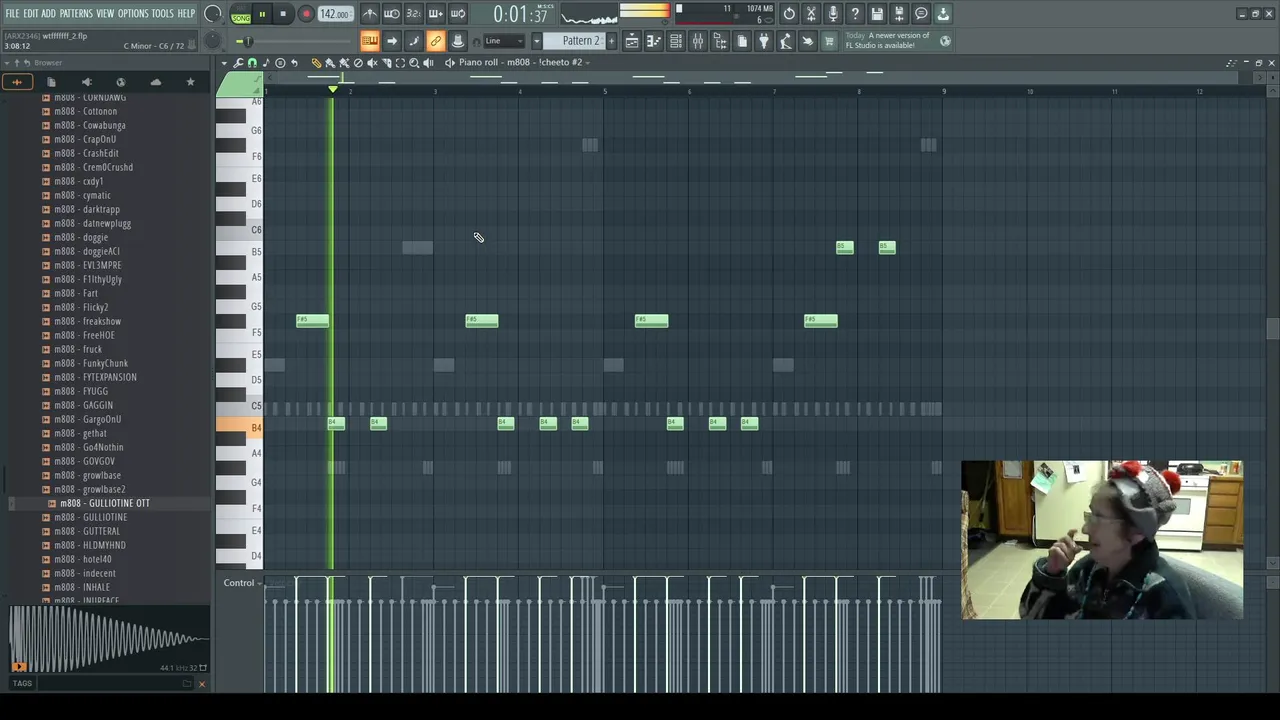
Task: Open the Playlist view icon
Action: 632,41
